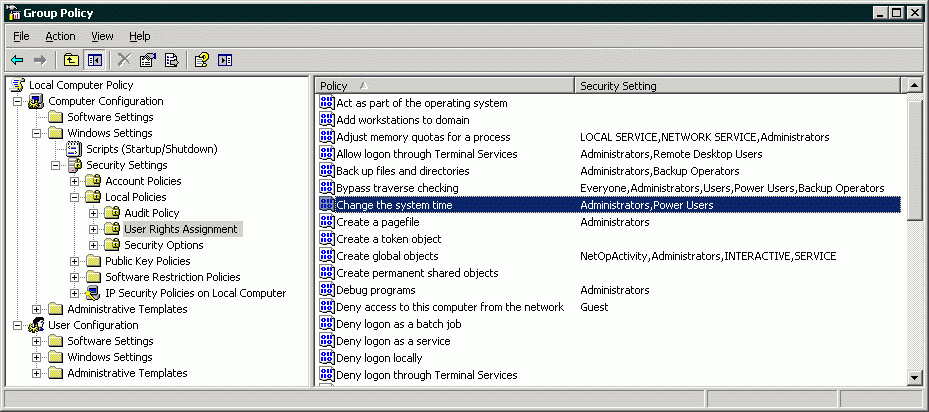The image size is (929, 412).
Task: Open Properties from the toolbar
Action: click(x=148, y=60)
